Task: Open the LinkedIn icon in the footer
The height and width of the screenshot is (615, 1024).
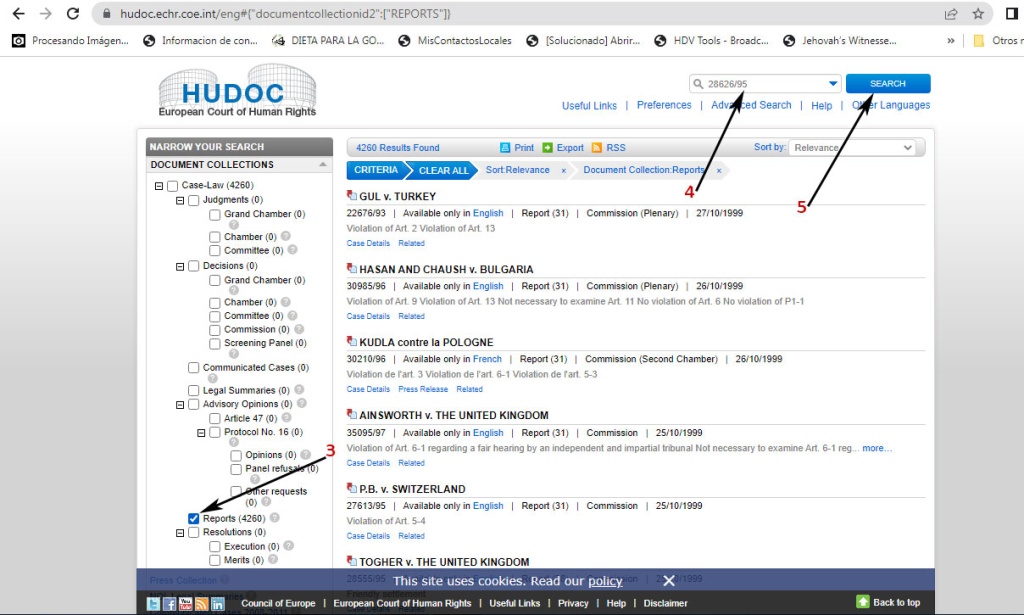Action: point(217,604)
